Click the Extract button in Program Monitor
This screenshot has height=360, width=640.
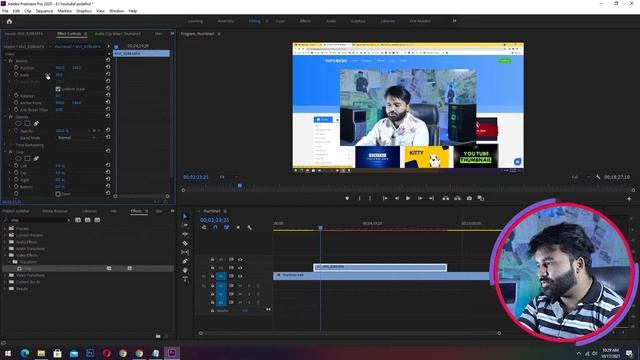click(457, 198)
